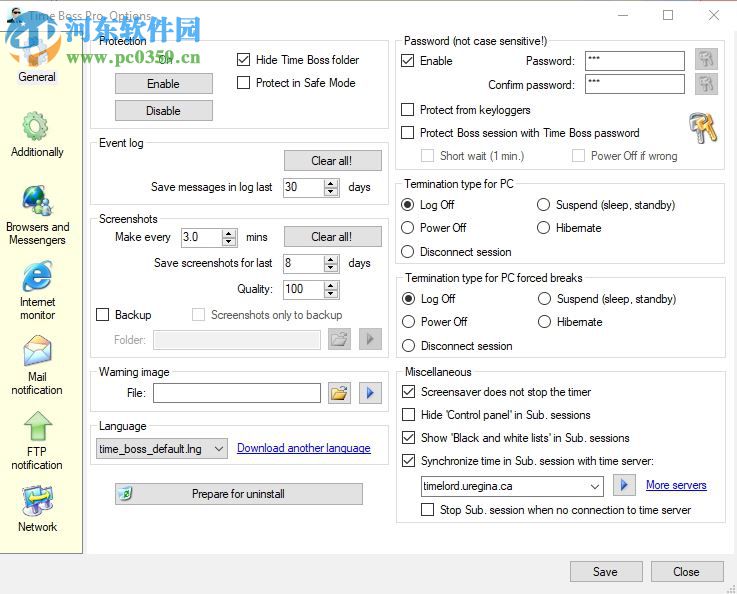
Task: Select Log Off for PC forced breaks
Action: coord(408,298)
